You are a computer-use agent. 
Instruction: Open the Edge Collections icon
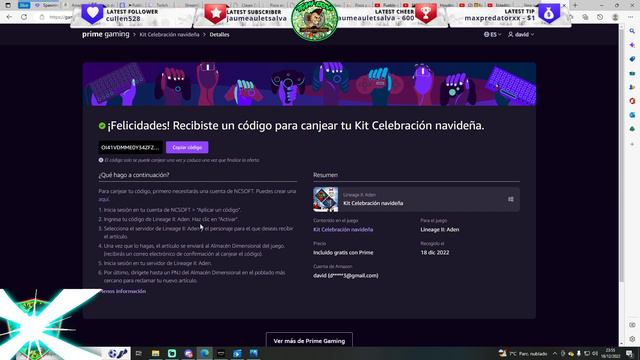[585, 17]
